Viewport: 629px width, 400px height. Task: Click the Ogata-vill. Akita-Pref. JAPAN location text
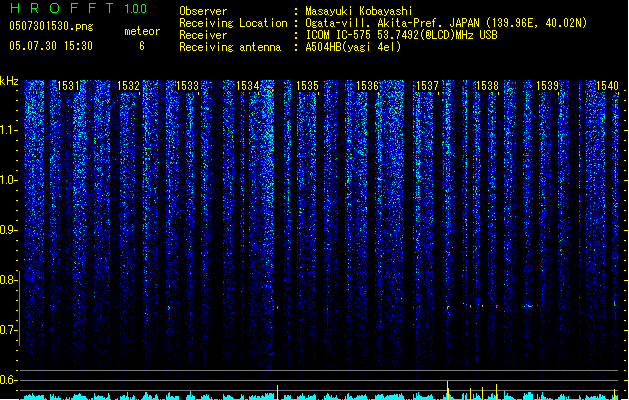pos(446,23)
